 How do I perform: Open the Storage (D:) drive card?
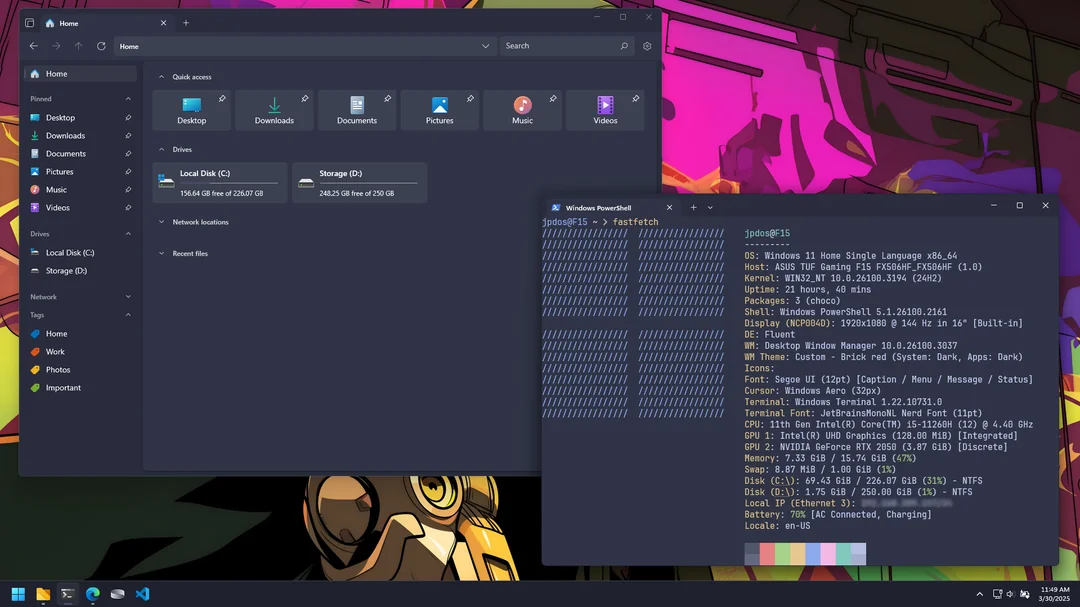(x=360, y=183)
